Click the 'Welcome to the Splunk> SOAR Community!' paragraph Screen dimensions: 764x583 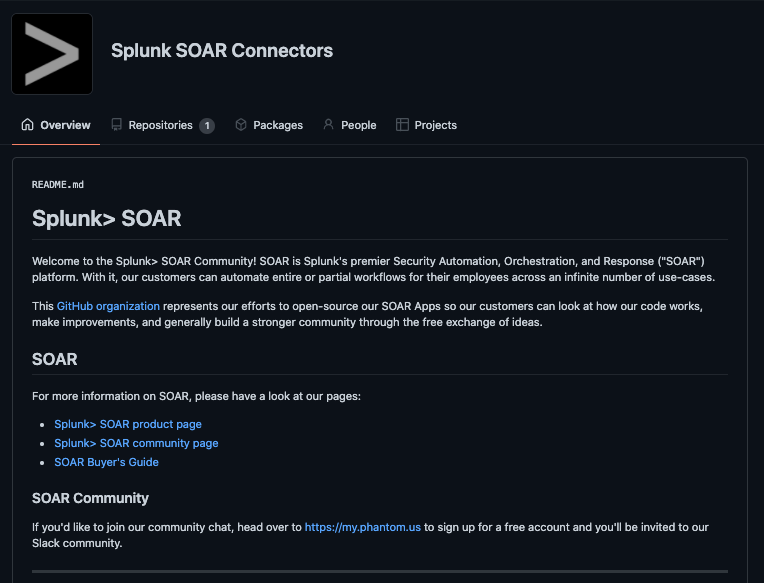pyautogui.click(x=374, y=269)
